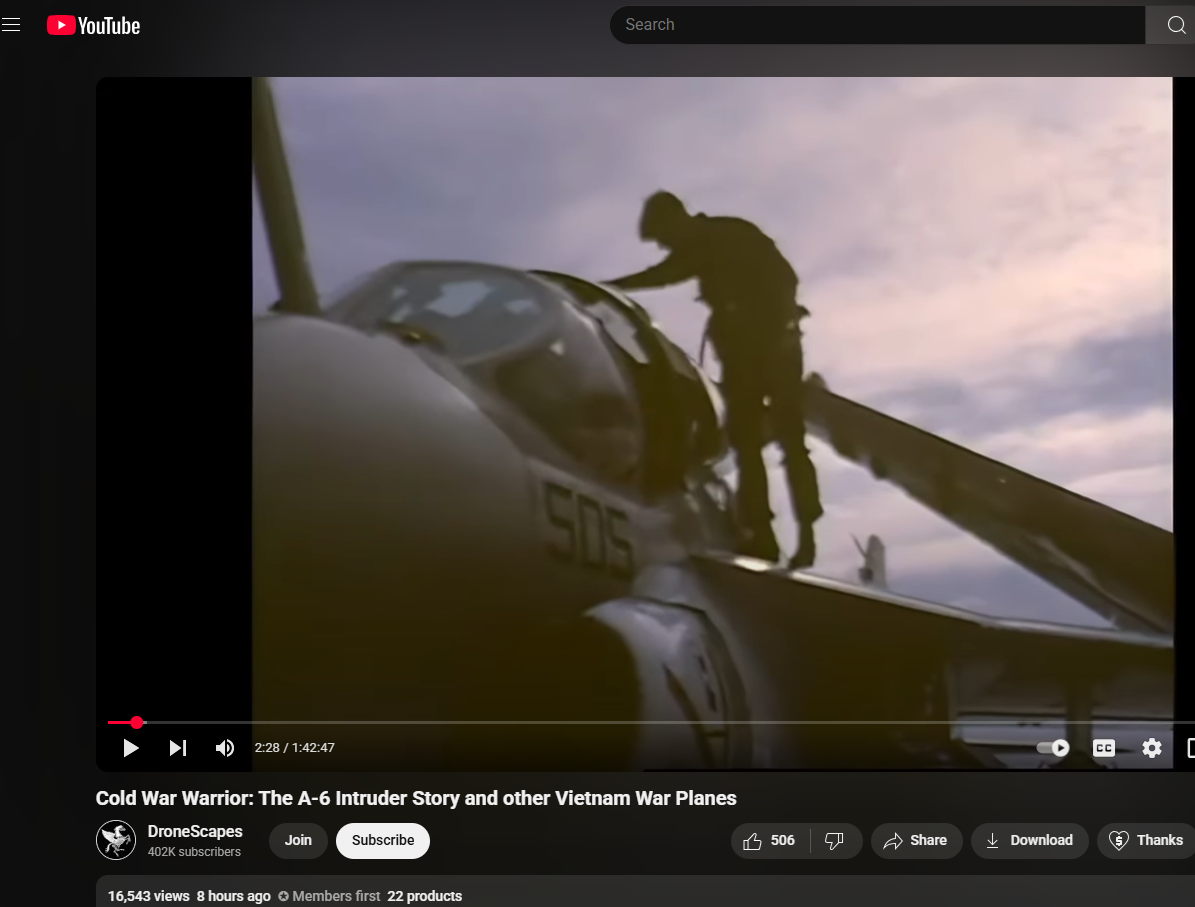
Task: Click the magnifier search button
Action: 1174,24
